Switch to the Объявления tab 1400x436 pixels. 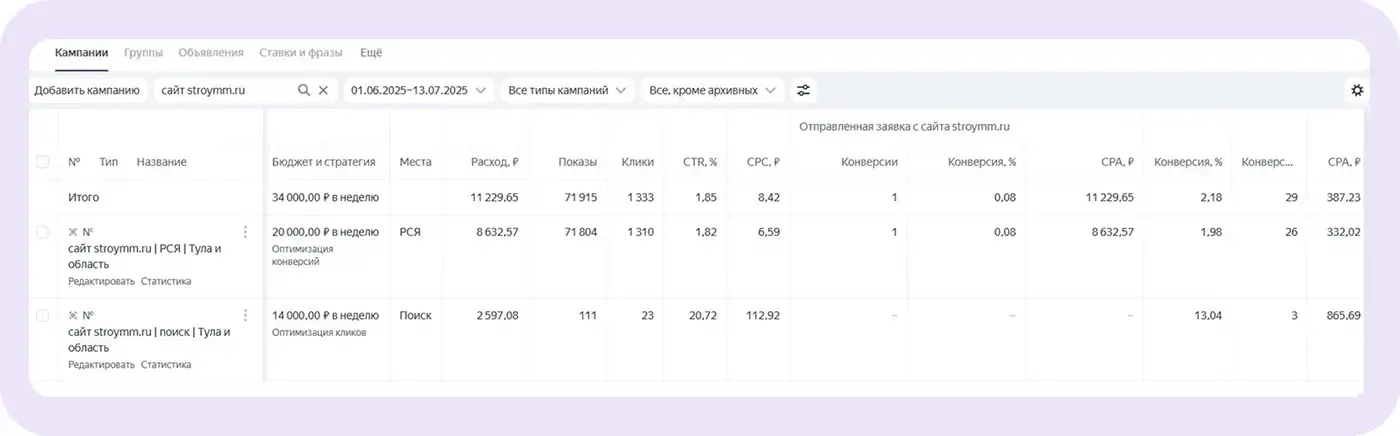211,53
